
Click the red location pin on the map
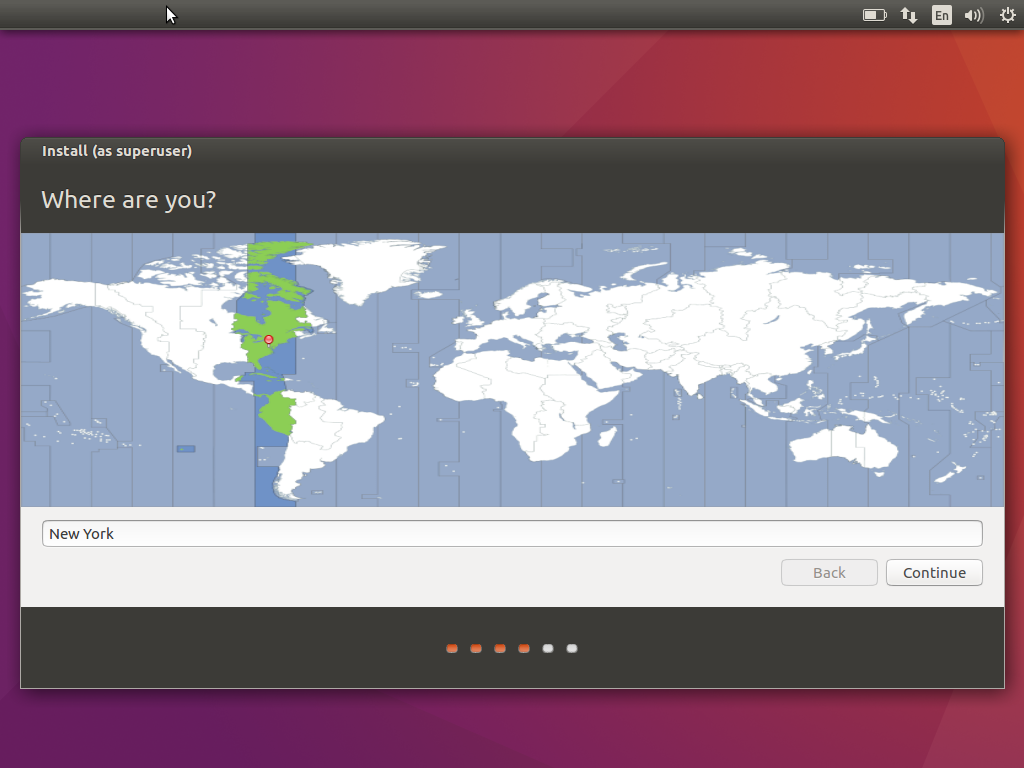point(268,340)
